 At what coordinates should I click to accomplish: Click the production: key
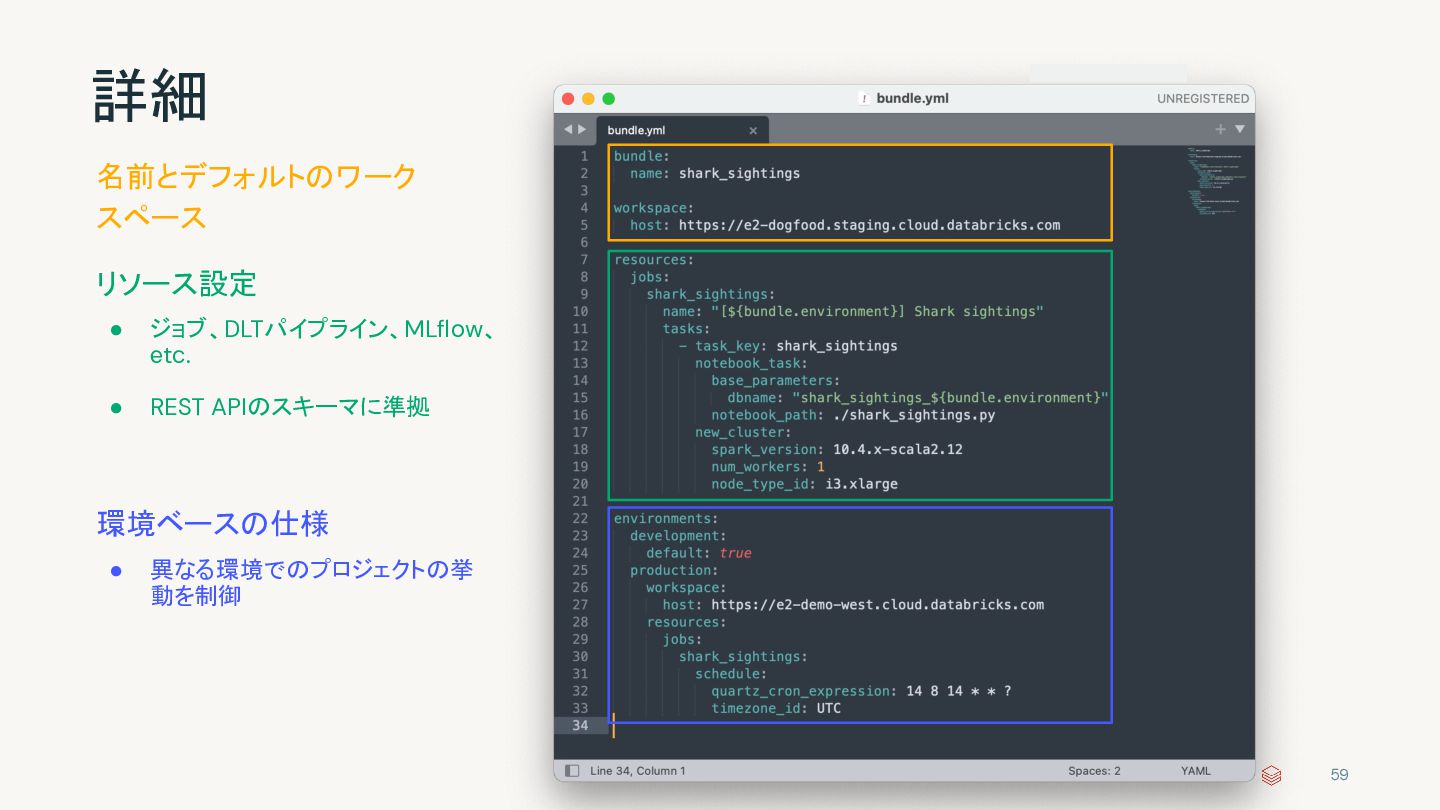pyautogui.click(x=674, y=570)
